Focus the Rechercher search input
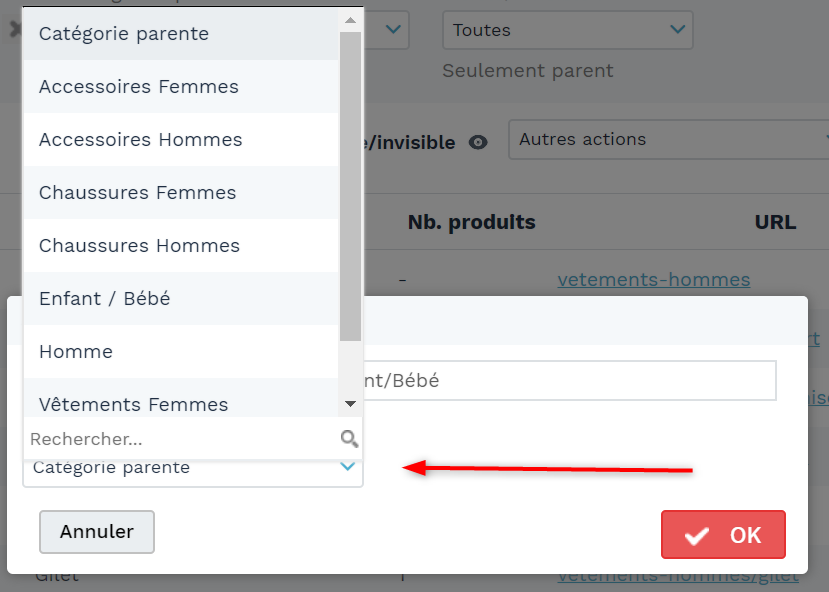829x592 pixels. pyautogui.click(x=182, y=439)
